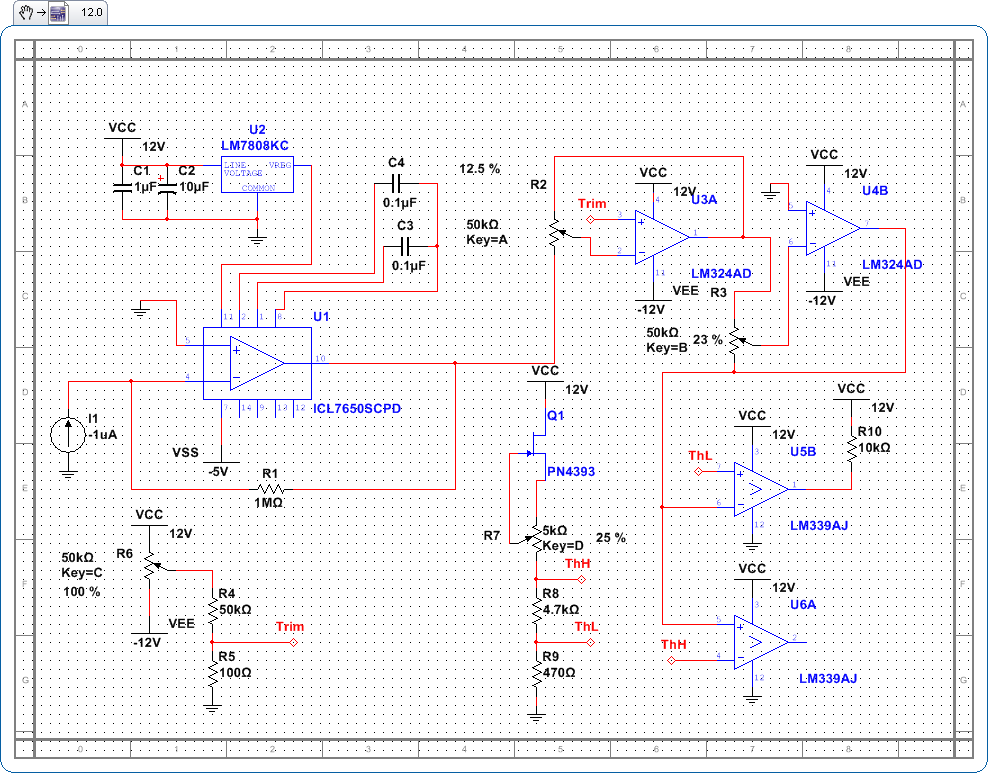
Task: Select capacitor C1 symbol (1µF)
Action: pyautogui.click(x=123, y=188)
